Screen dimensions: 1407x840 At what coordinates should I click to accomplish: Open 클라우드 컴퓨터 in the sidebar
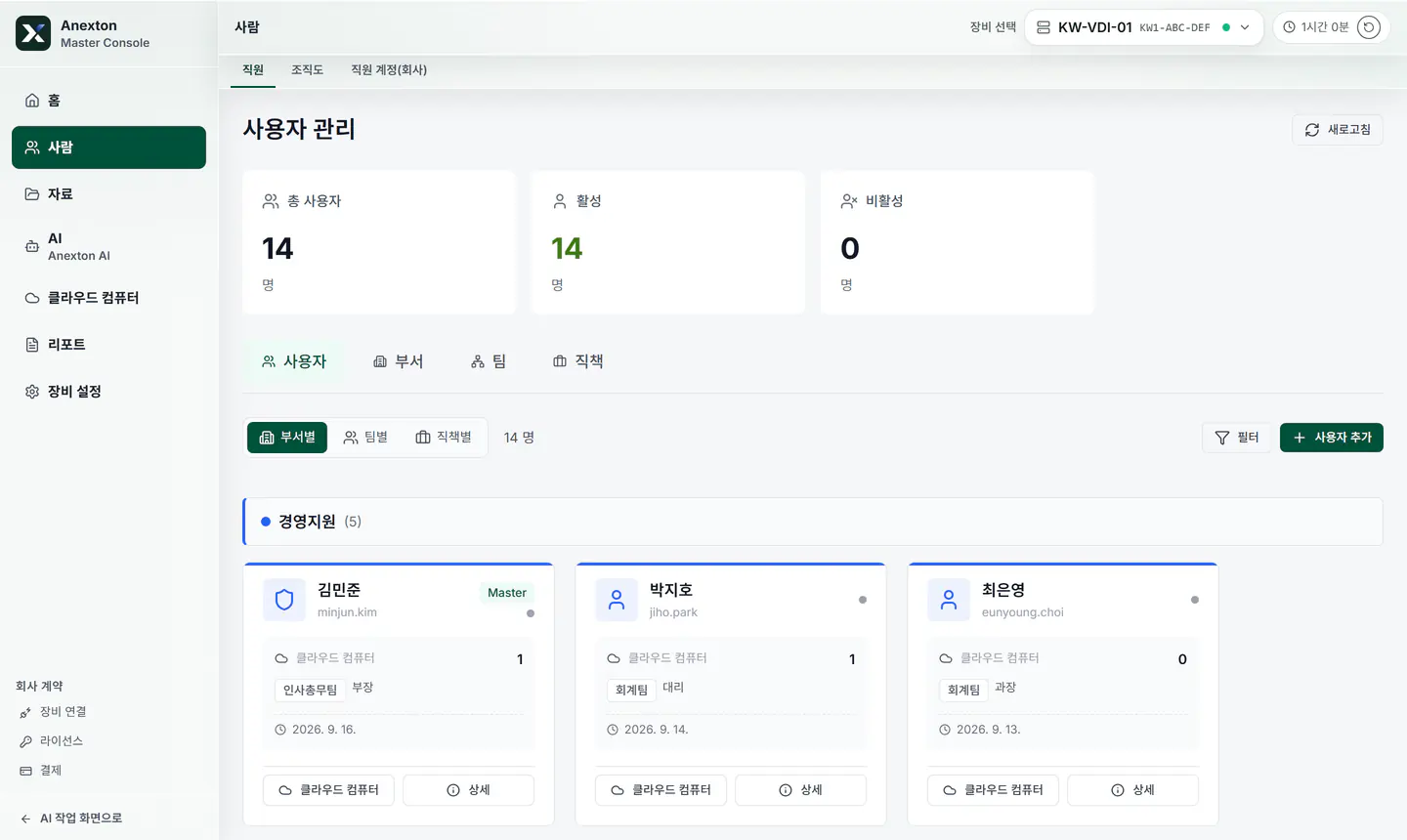click(108, 298)
